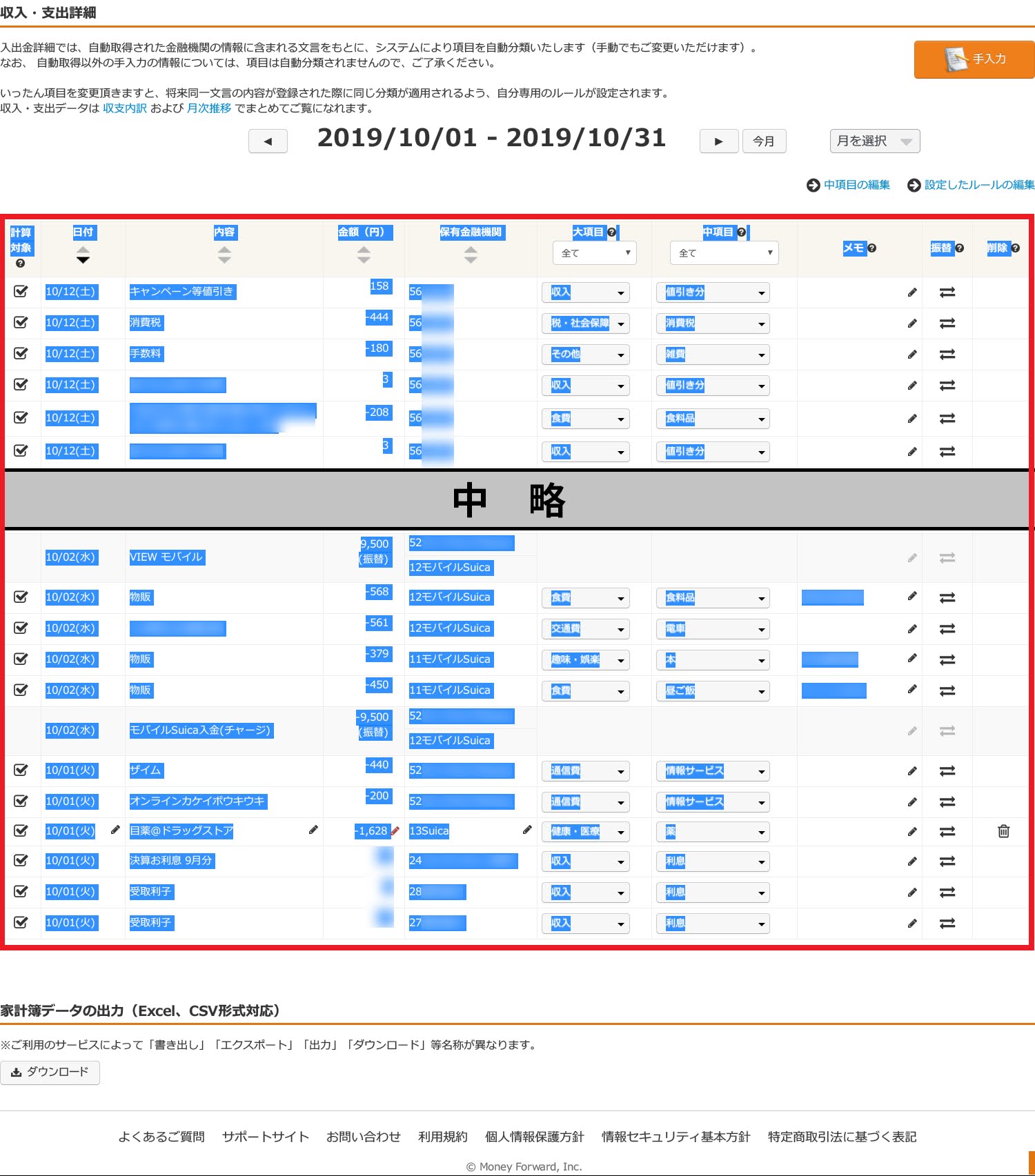Edit date pencil for 目薬@ドラッグストア row
Image resolution: width=1035 pixels, height=1176 pixels.
pos(115,830)
